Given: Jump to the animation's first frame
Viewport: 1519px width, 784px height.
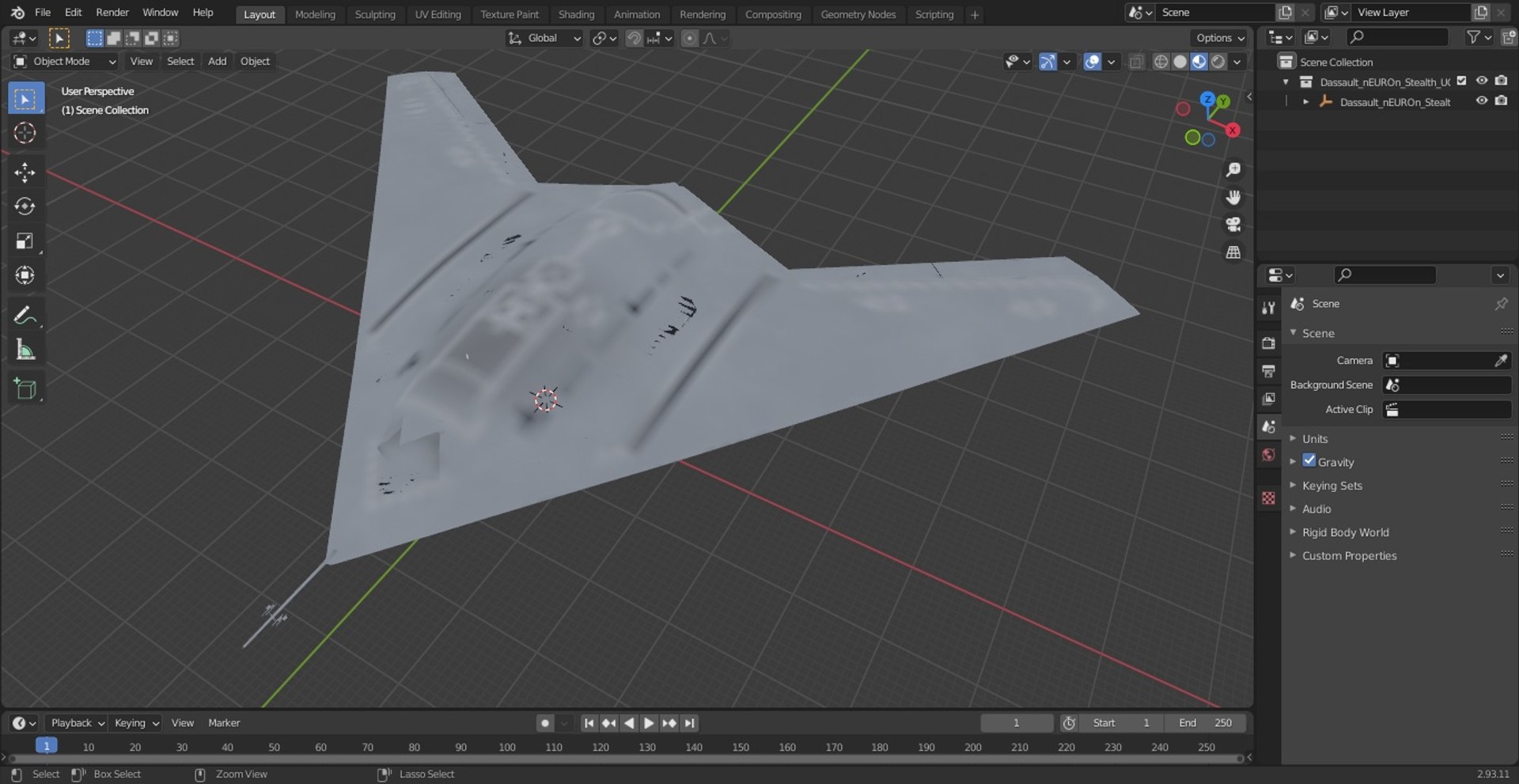Looking at the screenshot, I should click(x=589, y=723).
